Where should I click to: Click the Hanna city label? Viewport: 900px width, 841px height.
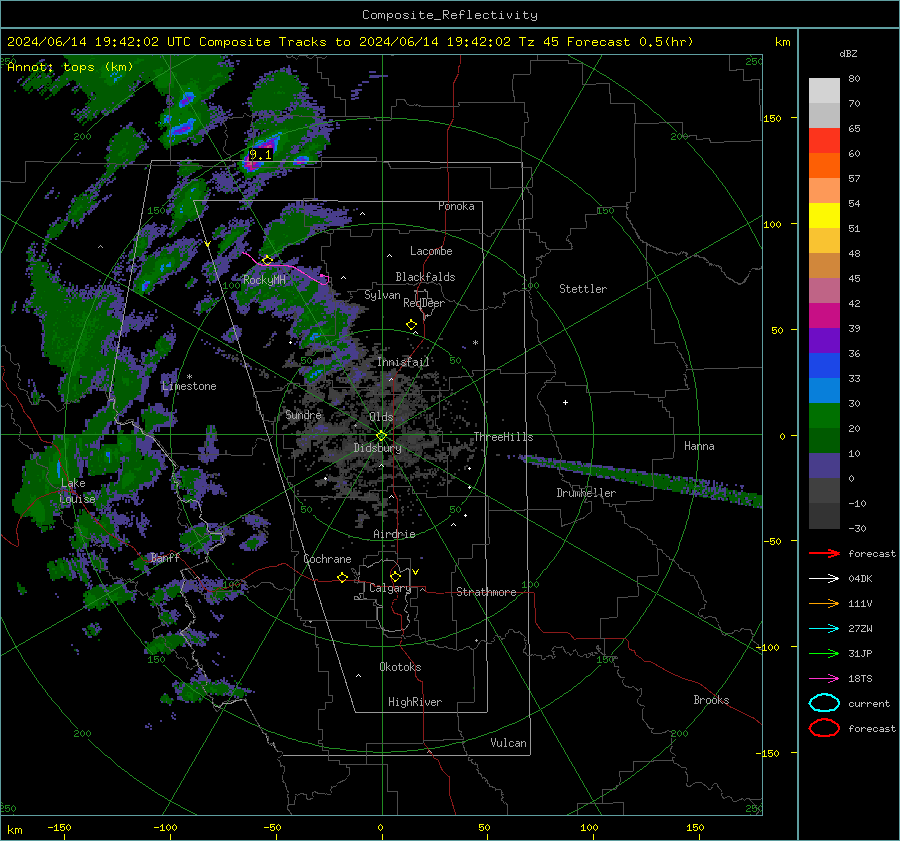click(x=699, y=446)
